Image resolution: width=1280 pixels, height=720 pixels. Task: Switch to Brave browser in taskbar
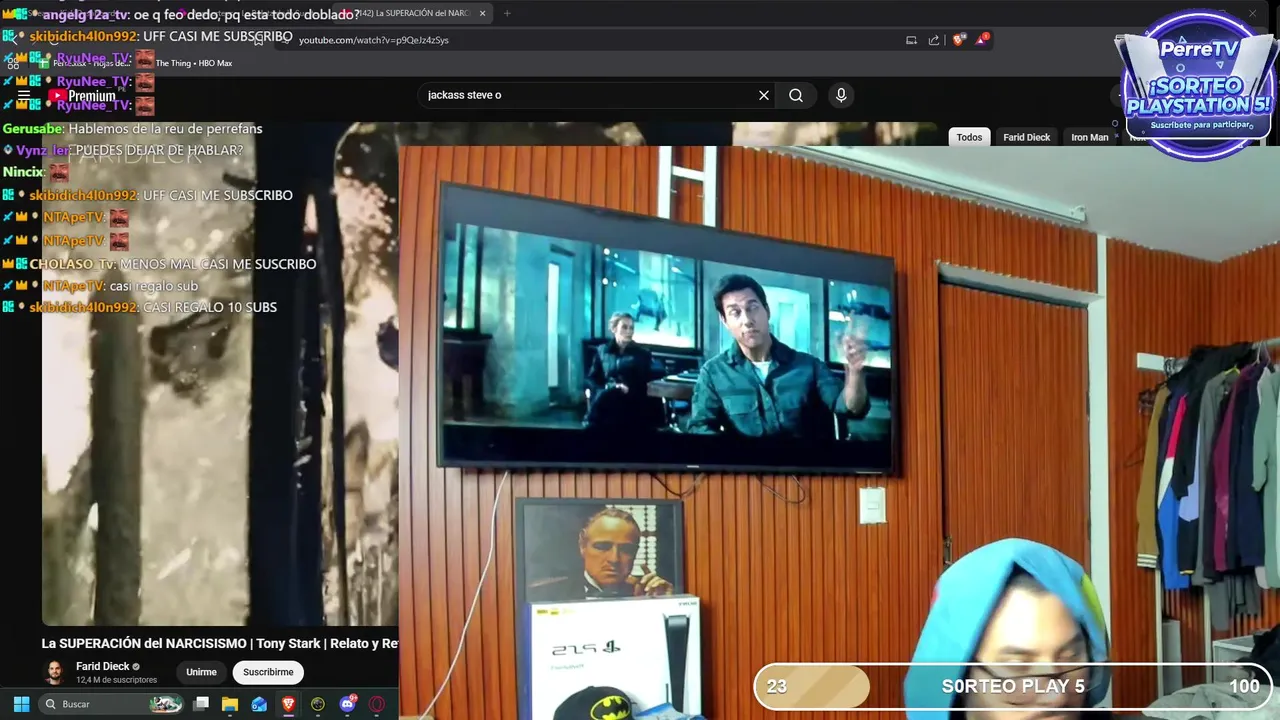[x=288, y=704]
